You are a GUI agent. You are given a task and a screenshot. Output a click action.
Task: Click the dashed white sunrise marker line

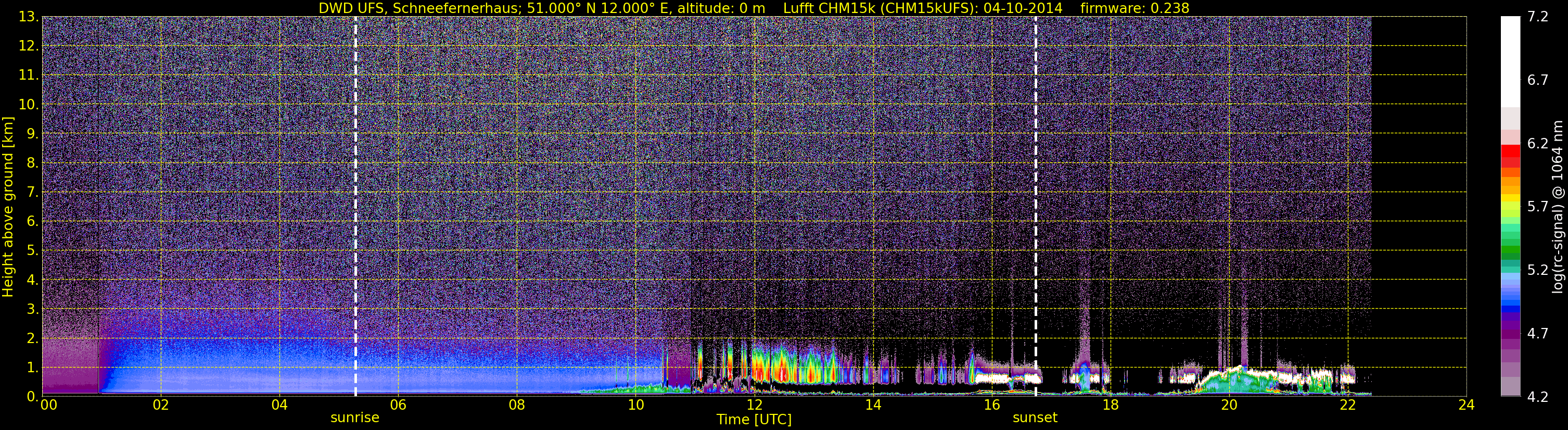point(355,206)
